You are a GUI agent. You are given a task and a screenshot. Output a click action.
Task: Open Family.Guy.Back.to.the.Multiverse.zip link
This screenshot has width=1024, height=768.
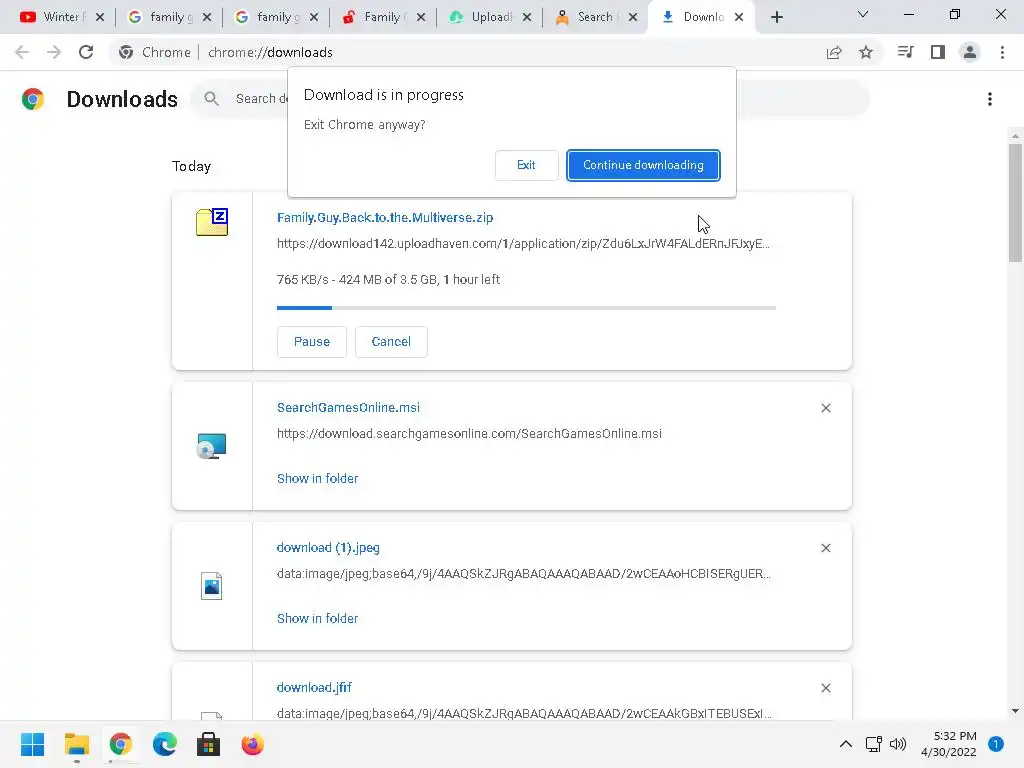click(385, 217)
